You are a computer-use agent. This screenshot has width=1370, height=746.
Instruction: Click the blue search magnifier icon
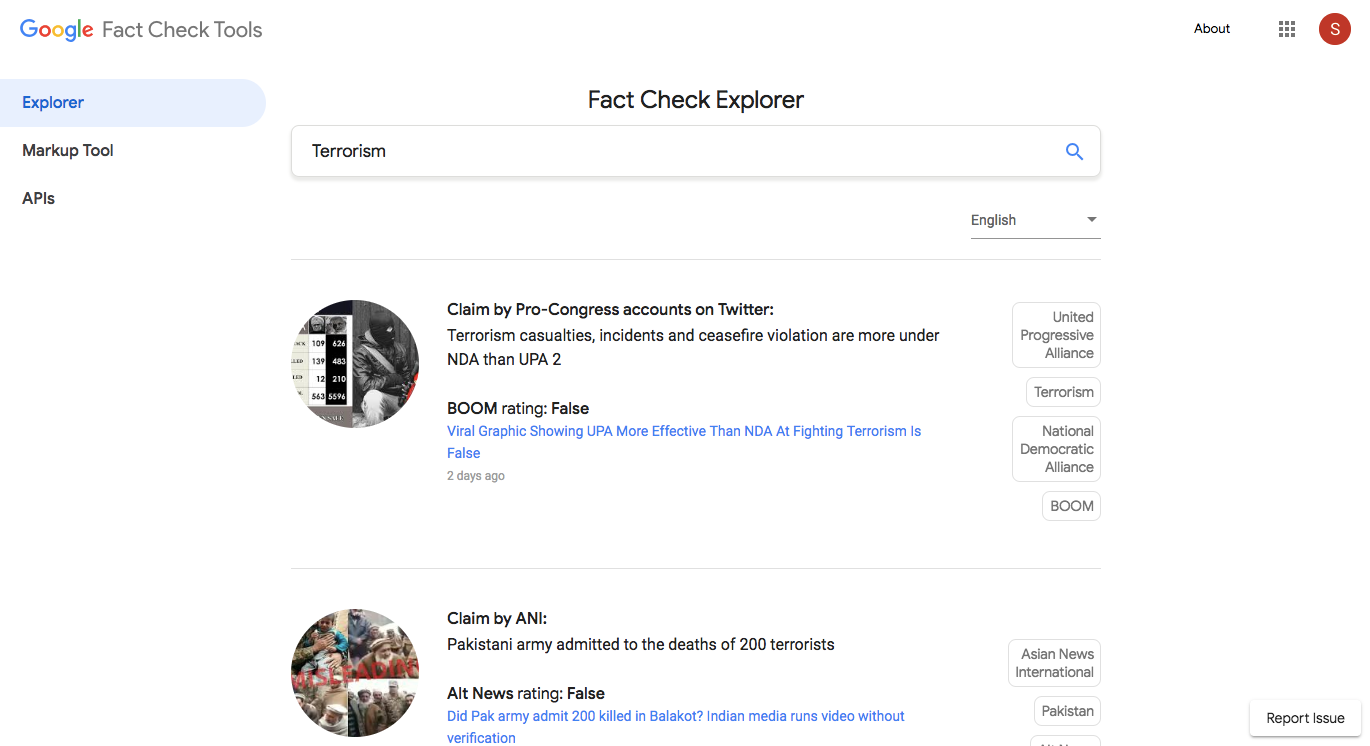point(1074,152)
